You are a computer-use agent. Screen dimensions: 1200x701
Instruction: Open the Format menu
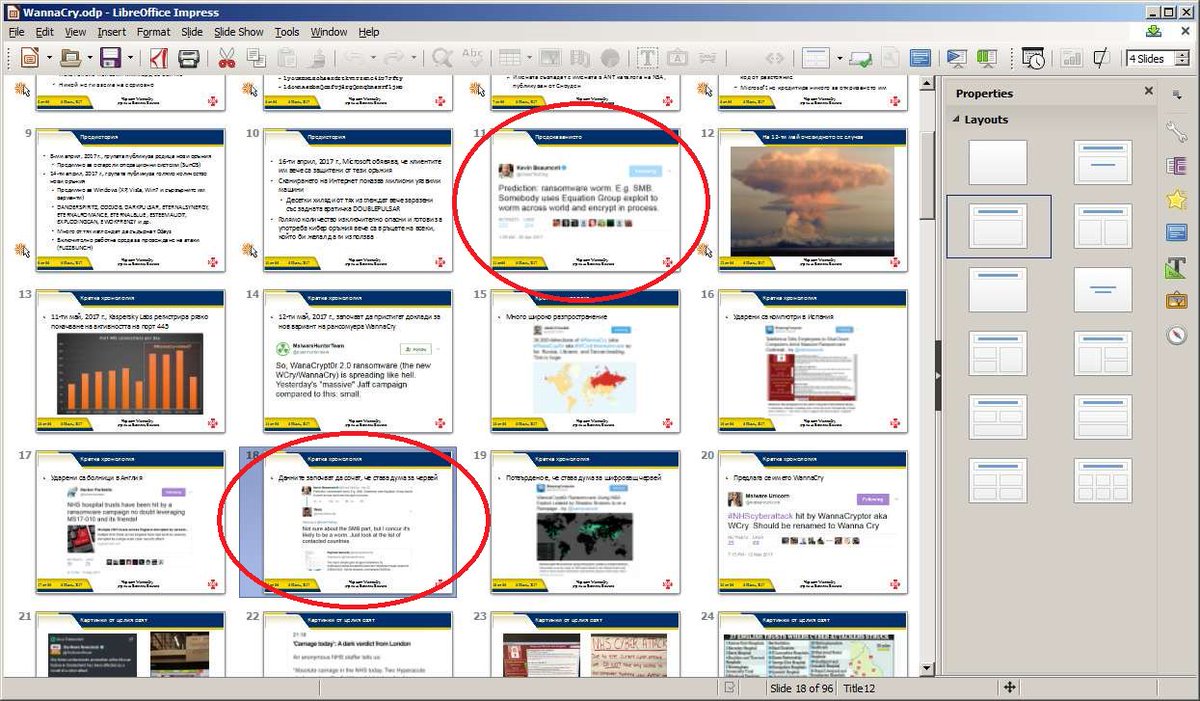point(154,32)
